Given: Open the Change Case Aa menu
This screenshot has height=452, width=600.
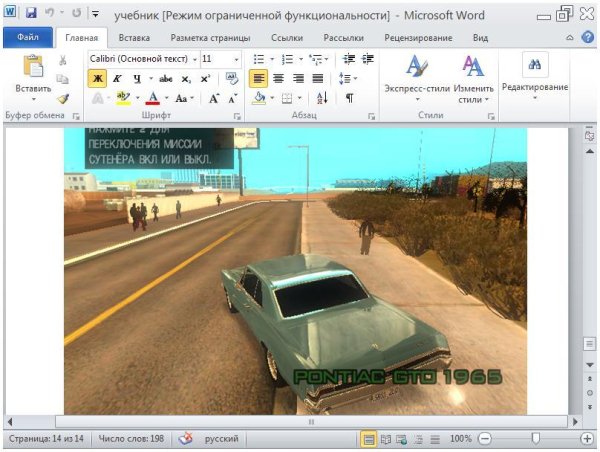Looking at the screenshot, I should pyautogui.click(x=184, y=98).
